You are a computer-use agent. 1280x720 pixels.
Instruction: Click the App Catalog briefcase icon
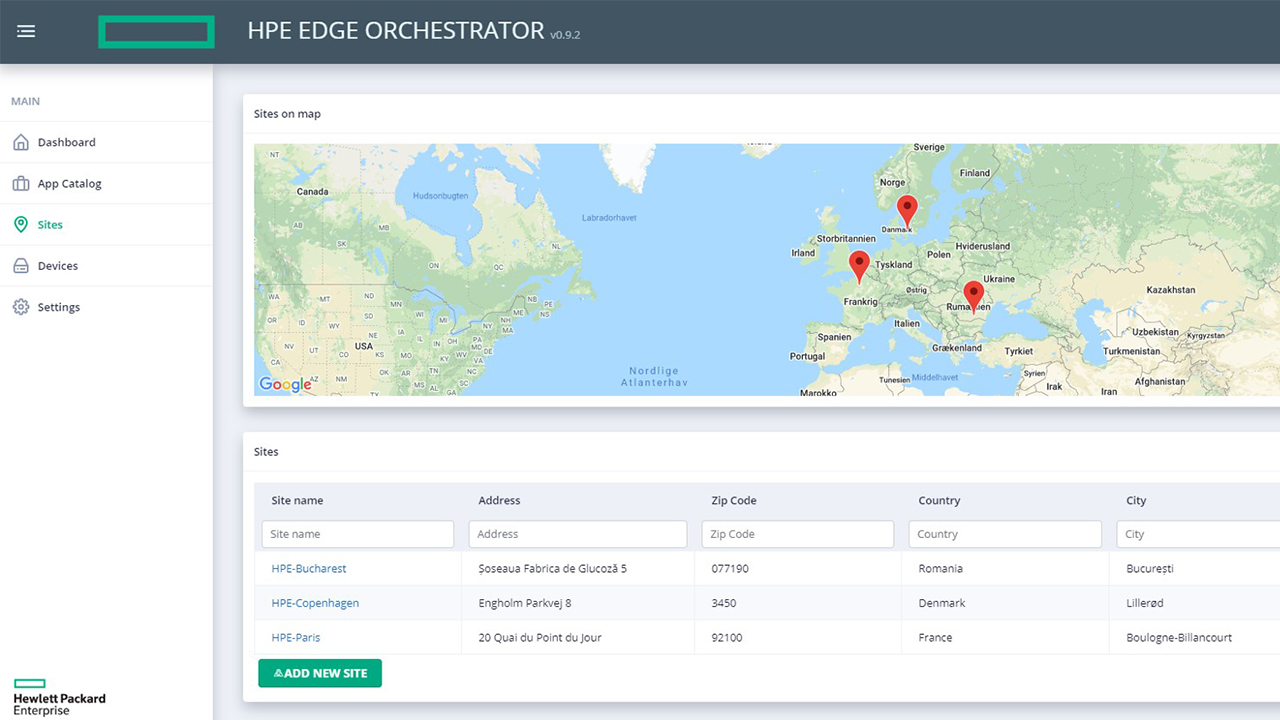click(20, 183)
